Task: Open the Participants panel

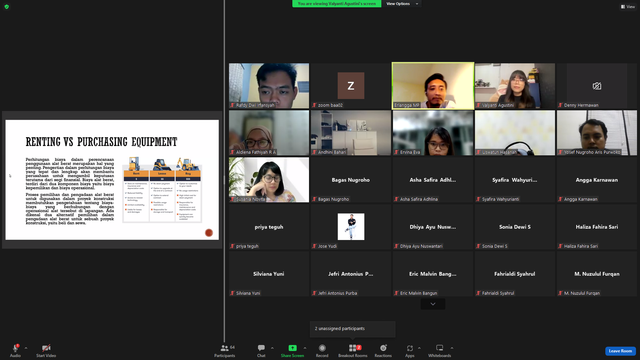Action: 225,350
